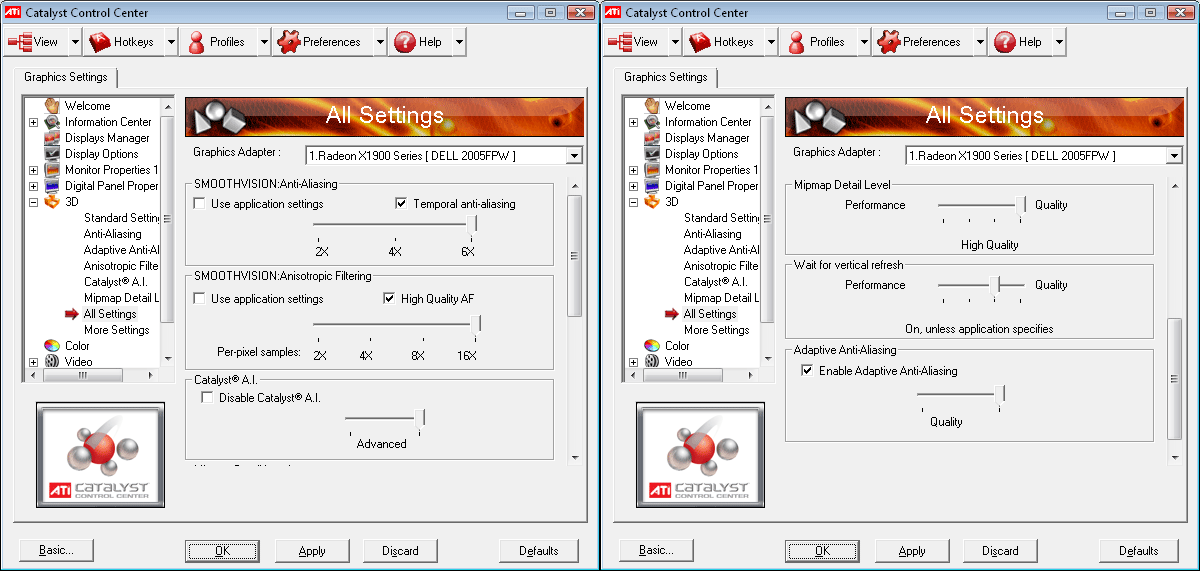The height and width of the screenshot is (571, 1200).
Task: Toggle Use application settings under Anti-Aliasing
Action: pos(200,204)
